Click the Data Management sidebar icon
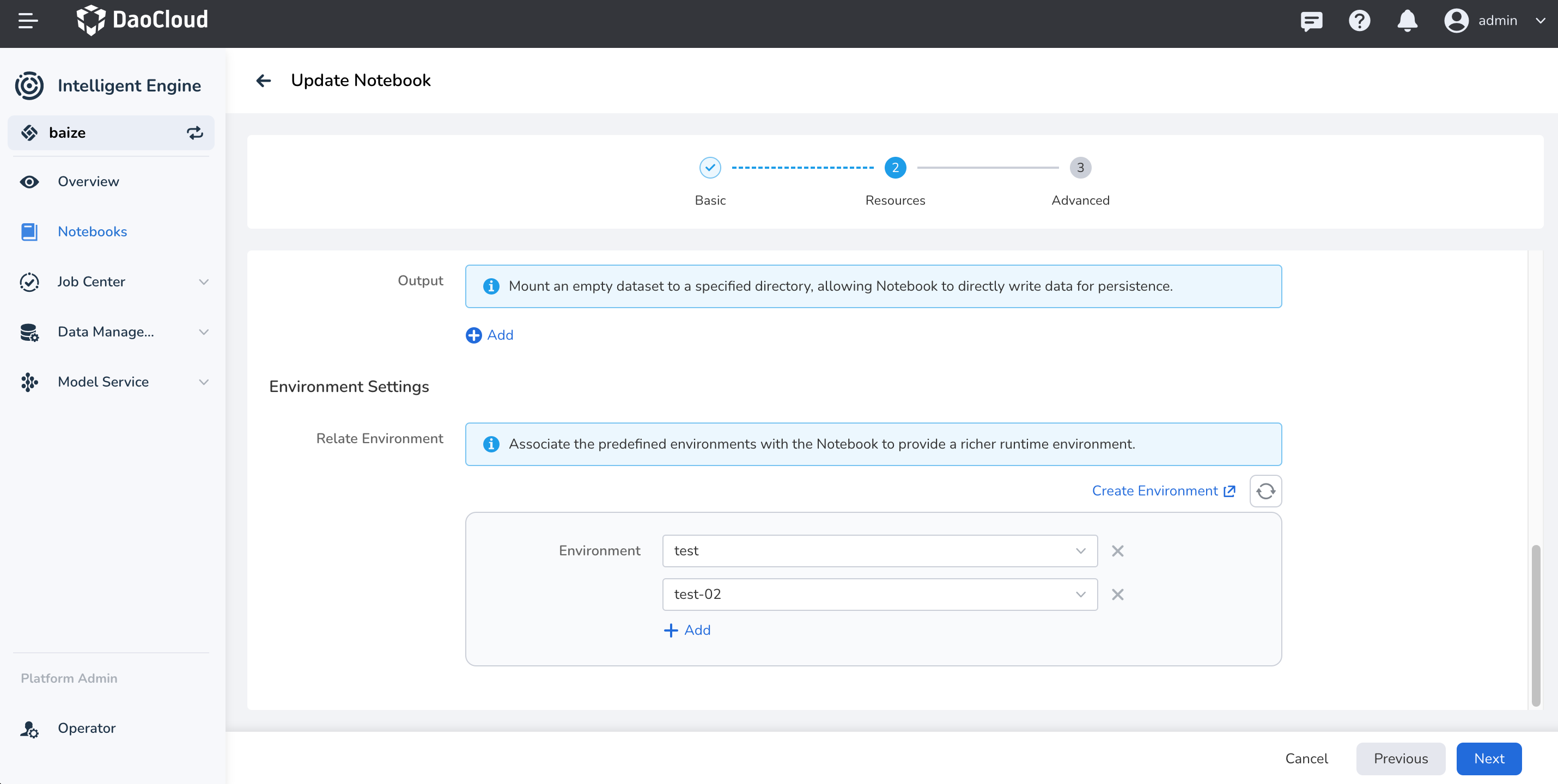1558x784 pixels. click(29, 331)
